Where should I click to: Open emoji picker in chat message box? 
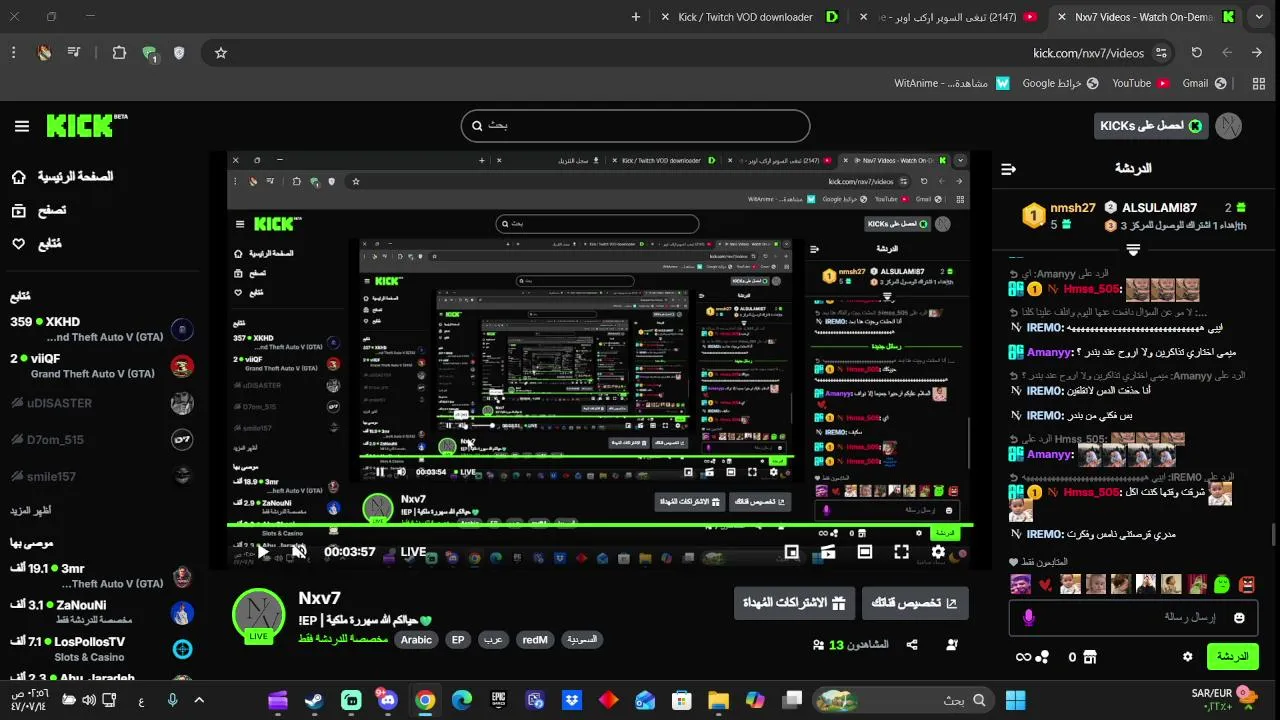coord(1240,618)
